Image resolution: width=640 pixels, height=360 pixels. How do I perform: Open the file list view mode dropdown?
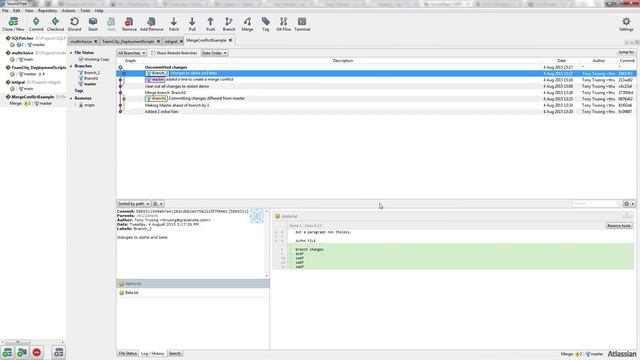[158, 204]
